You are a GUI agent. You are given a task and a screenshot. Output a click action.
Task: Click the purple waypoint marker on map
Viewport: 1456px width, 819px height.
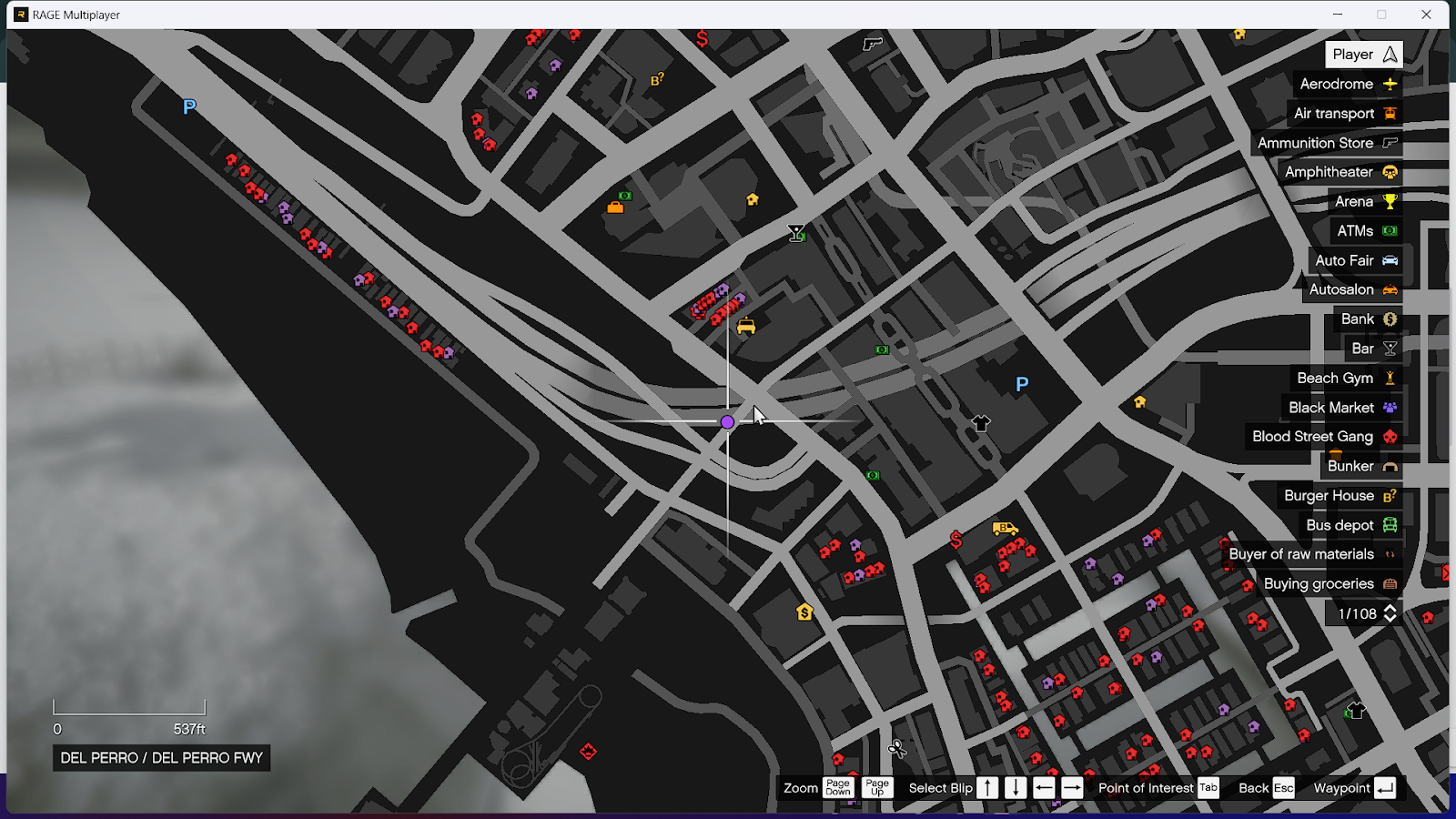[x=727, y=421]
